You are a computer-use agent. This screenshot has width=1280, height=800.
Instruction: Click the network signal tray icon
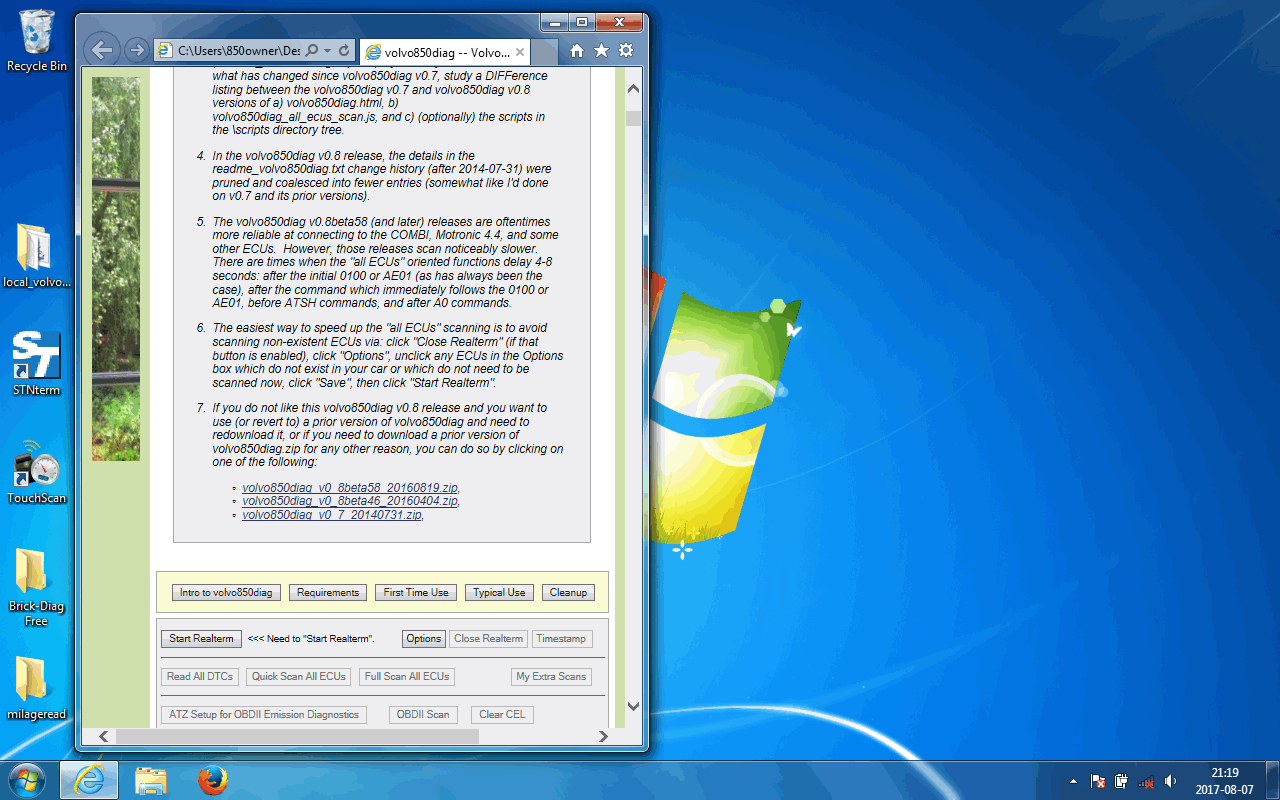[1146, 781]
